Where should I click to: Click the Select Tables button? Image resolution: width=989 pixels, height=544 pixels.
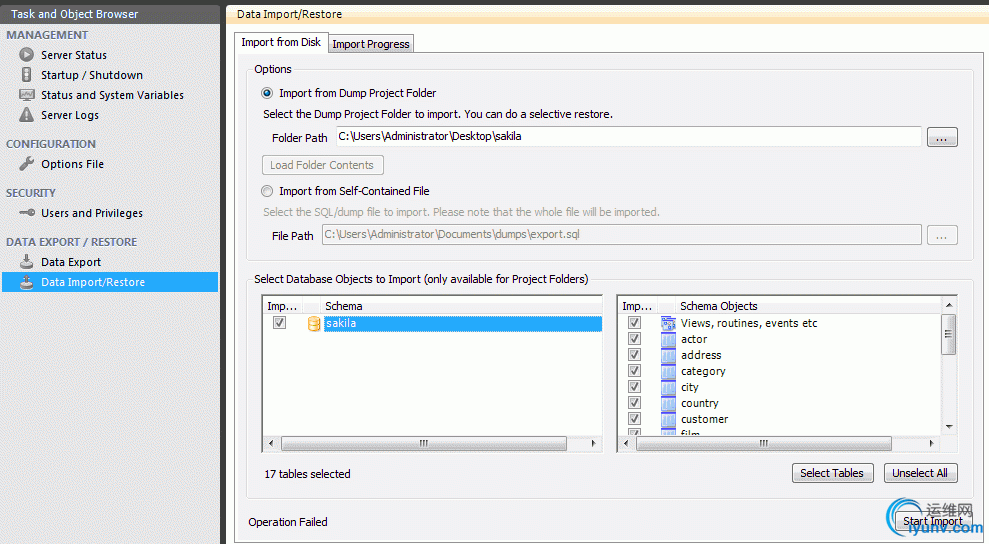coord(832,473)
